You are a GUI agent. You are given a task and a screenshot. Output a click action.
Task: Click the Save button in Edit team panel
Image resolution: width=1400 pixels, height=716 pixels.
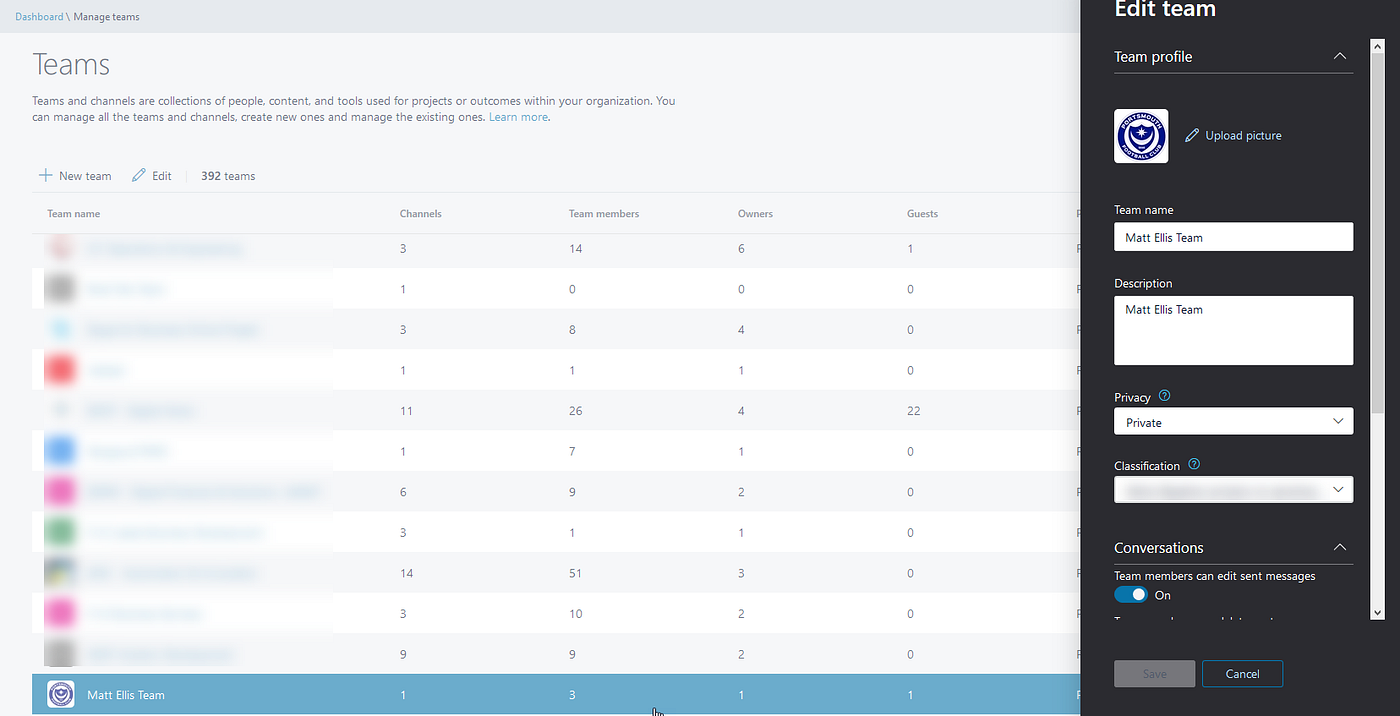pyautogui.click(x=1155, y=674)
